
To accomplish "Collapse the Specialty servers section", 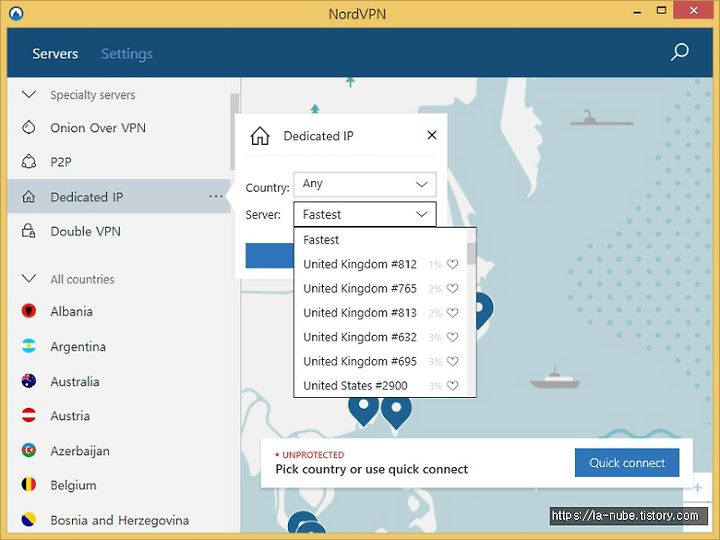I will 29,95.
